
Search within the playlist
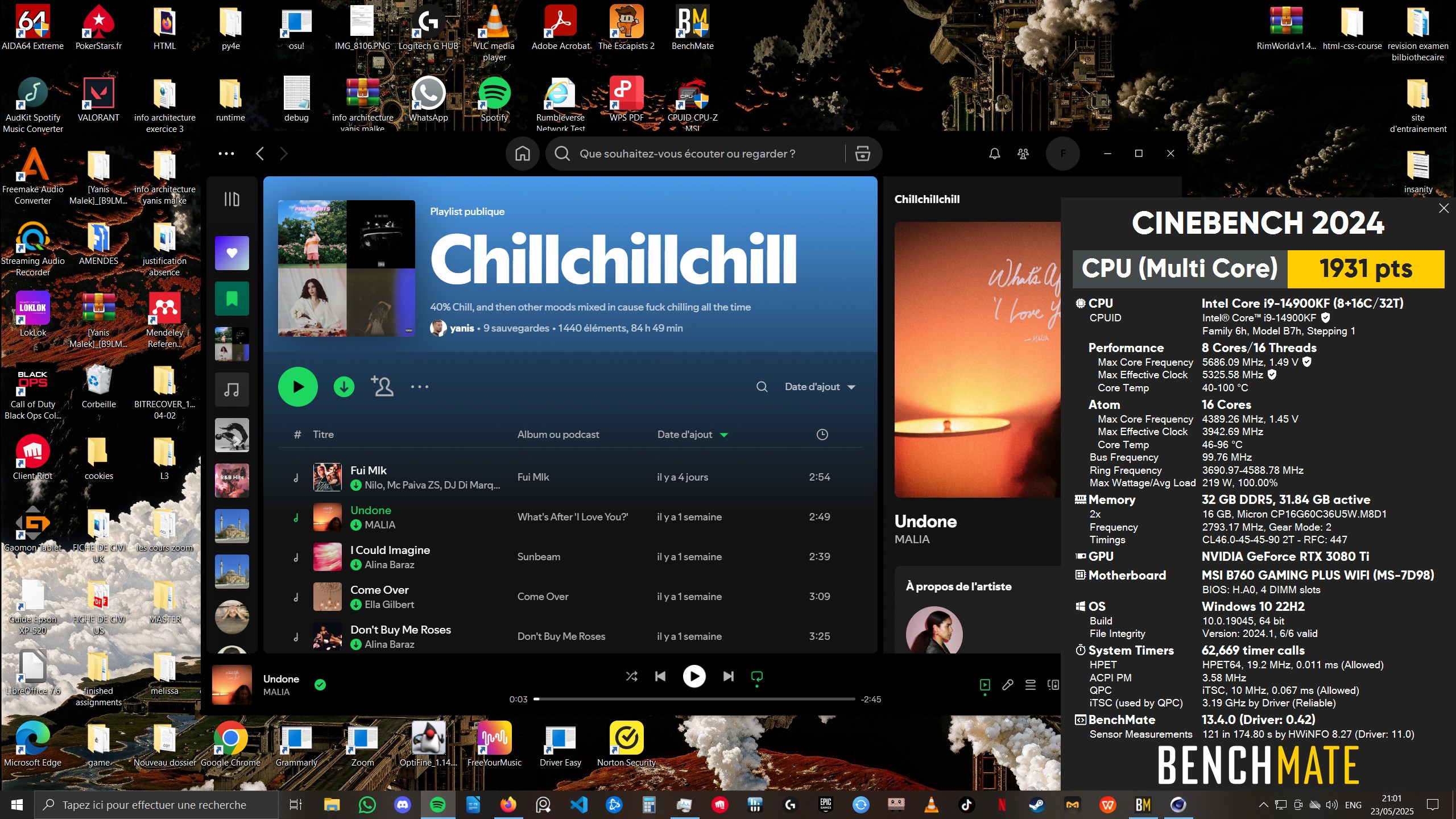tap(762, 387)
